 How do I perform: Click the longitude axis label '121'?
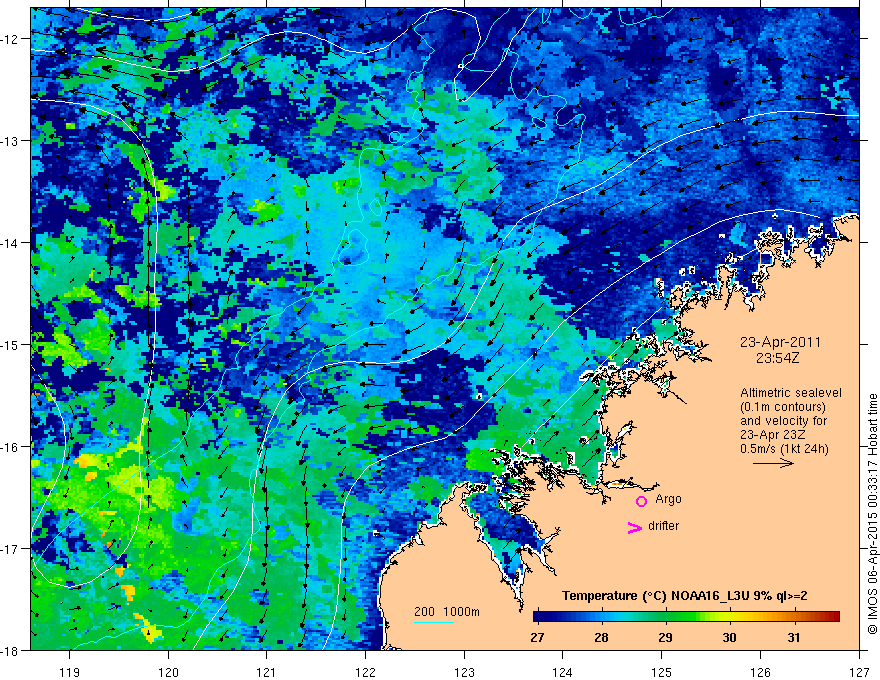(267, 672)
